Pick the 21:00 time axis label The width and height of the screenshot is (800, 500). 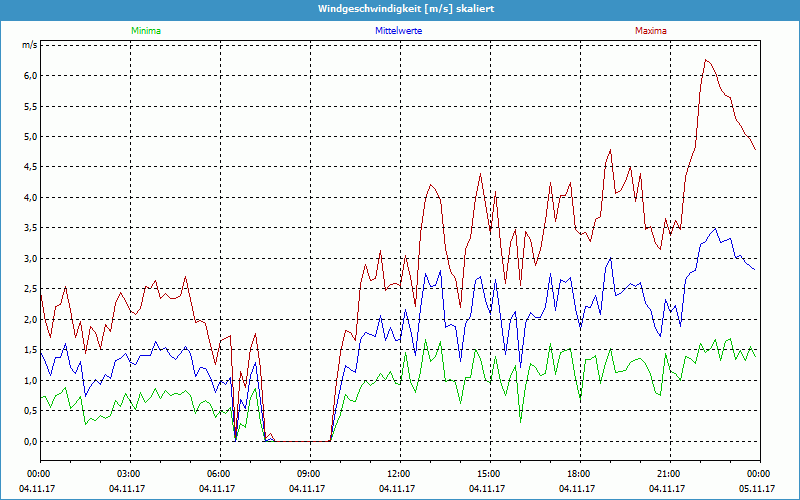[x=668, y=474]
